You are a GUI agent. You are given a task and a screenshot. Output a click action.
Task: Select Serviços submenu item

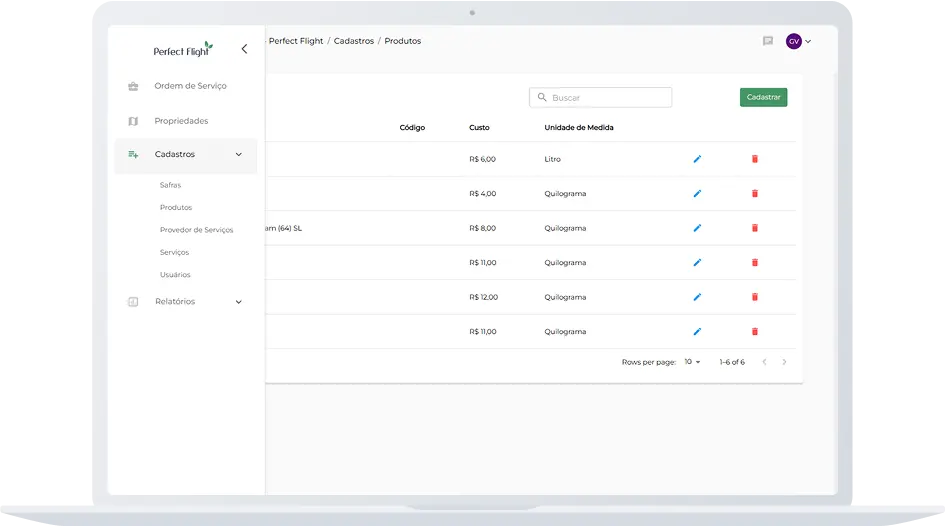coord(174,252)
